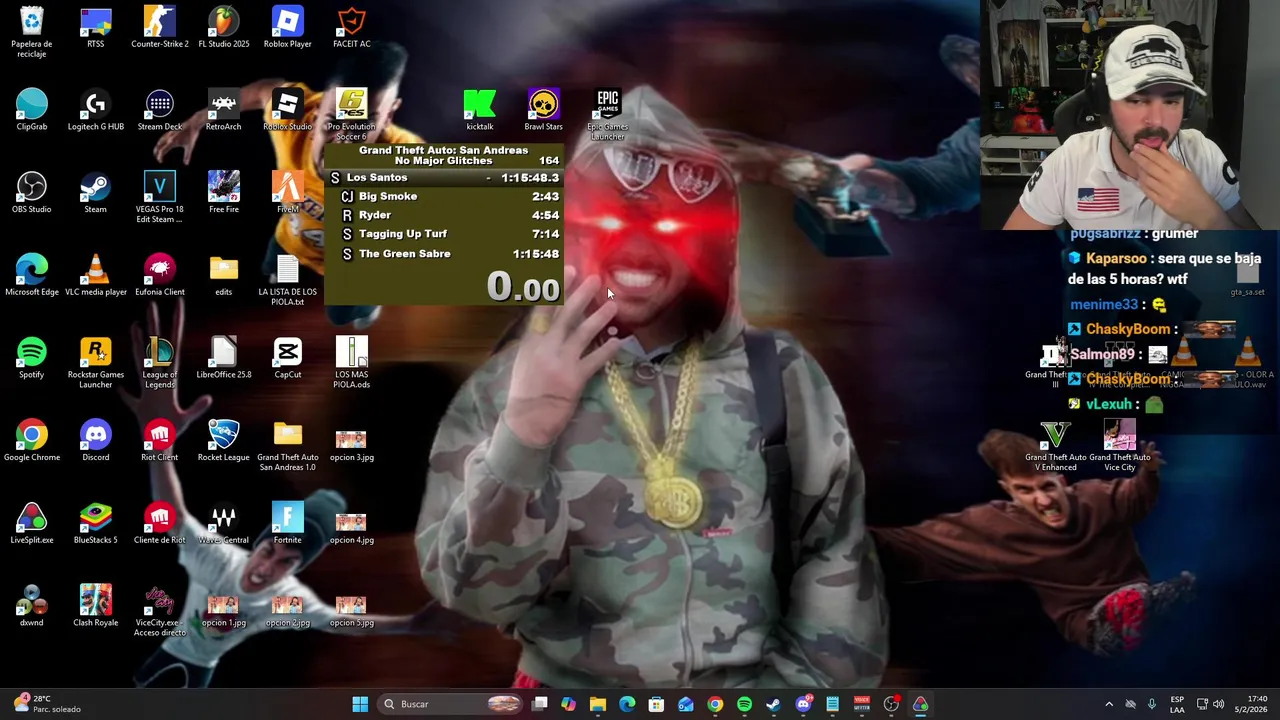Open the Stream Deck shortcut

tap(160, 110)
